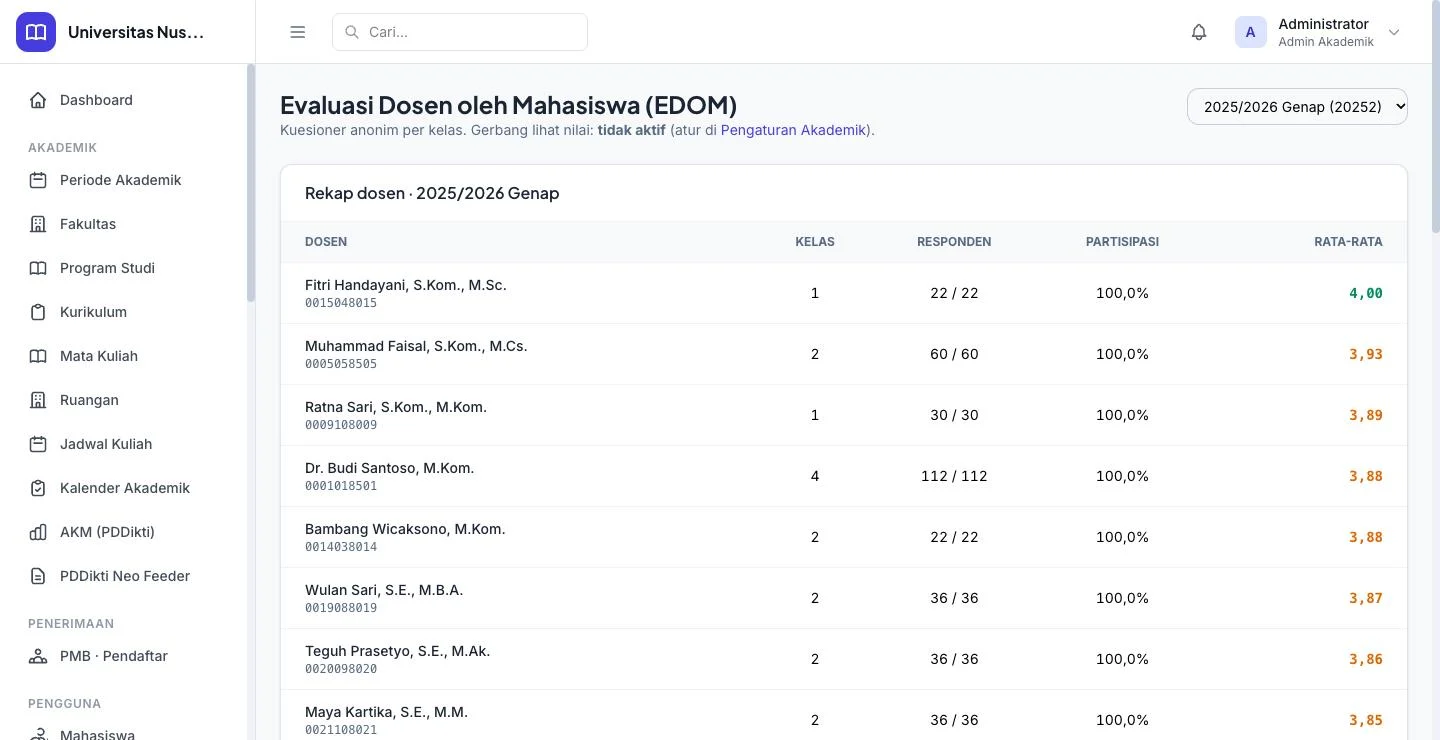Click the Kalender Akademik calendar-check icon

[38, 488]
